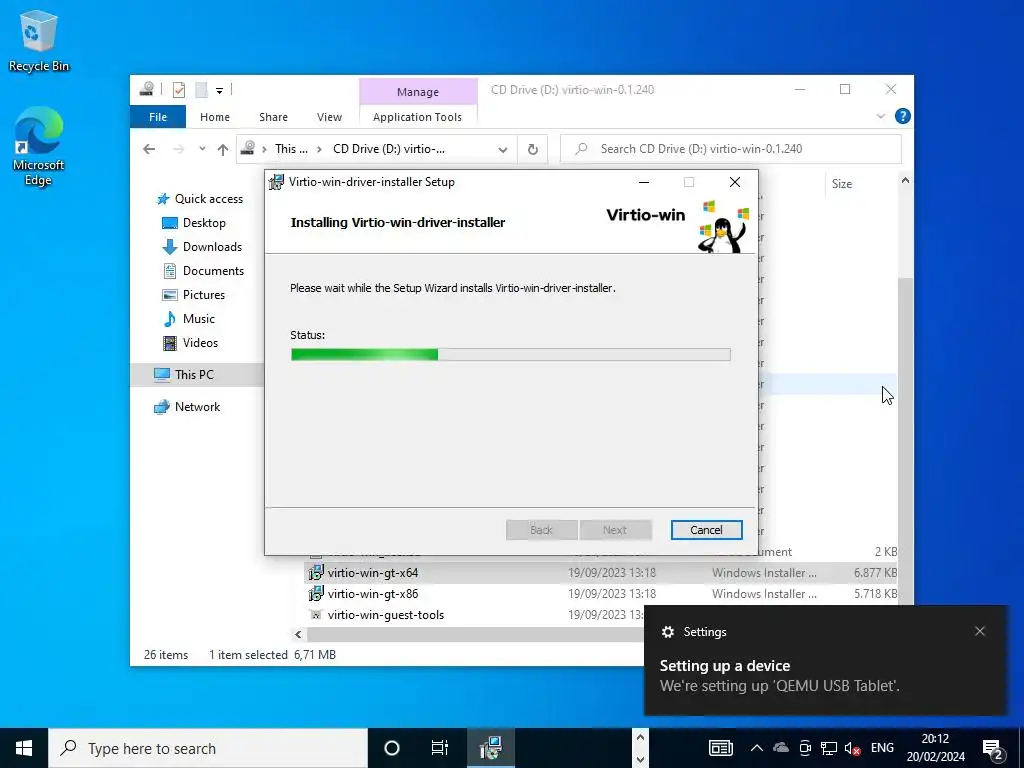Click the OneDrive cloud tray icon
The height and width of the screenshot is (768, 1024).
click(781, 748)
